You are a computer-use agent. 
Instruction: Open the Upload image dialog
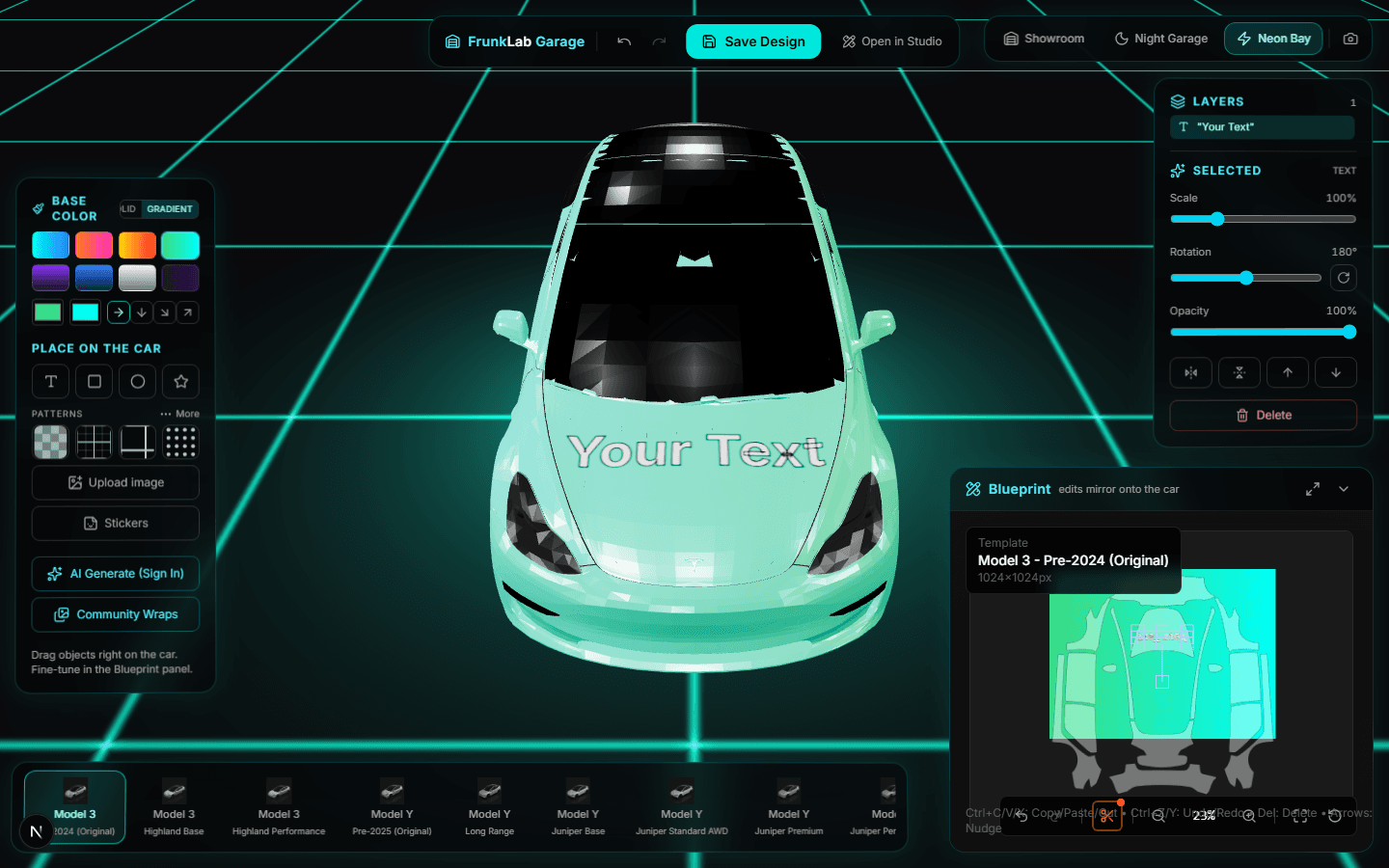[116, 482]
